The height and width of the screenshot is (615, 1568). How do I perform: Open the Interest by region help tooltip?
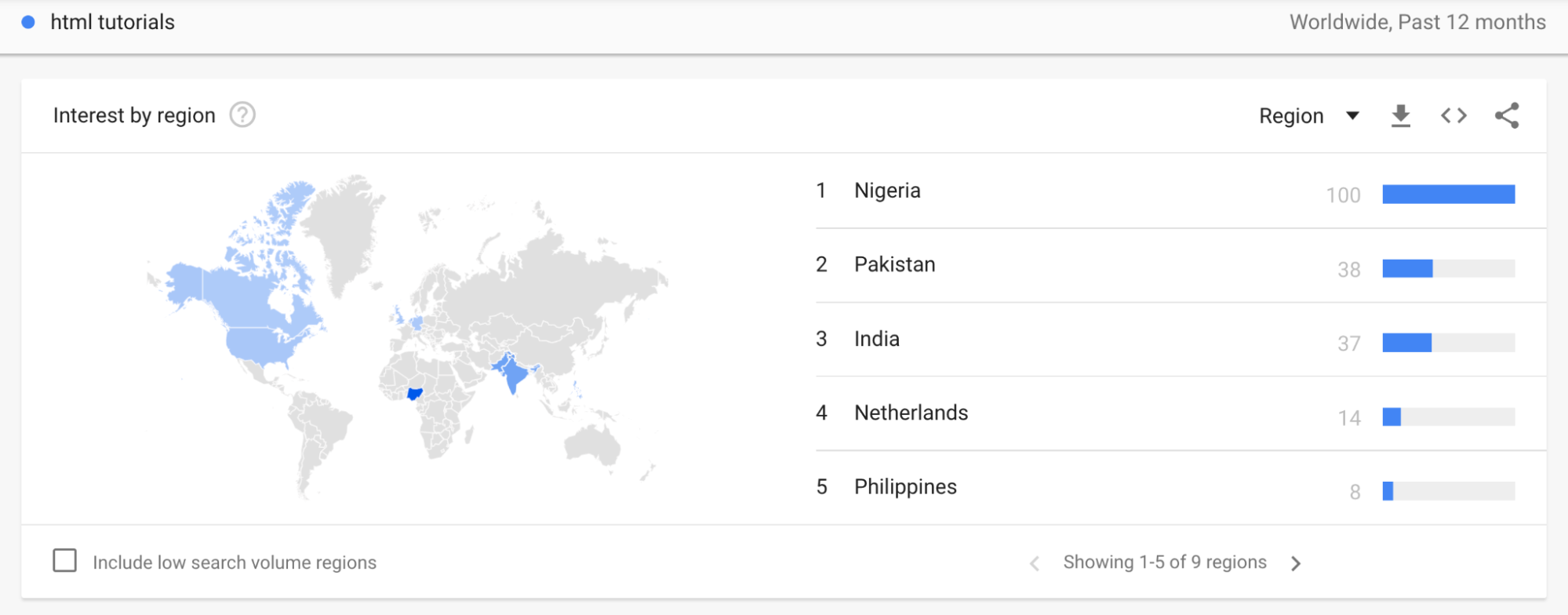click(242, 115)
